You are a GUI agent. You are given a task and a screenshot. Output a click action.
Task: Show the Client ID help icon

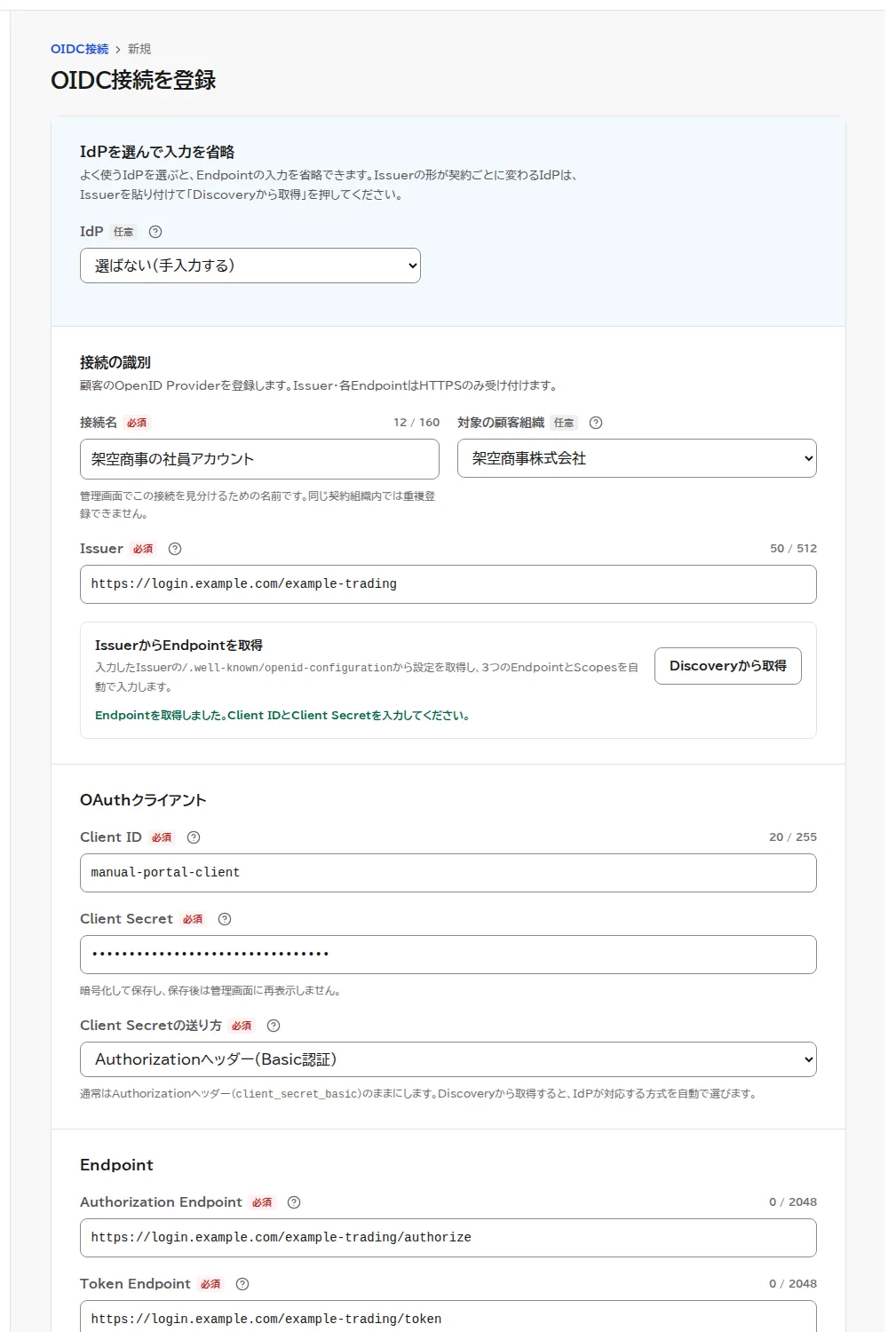click(194, 837)
